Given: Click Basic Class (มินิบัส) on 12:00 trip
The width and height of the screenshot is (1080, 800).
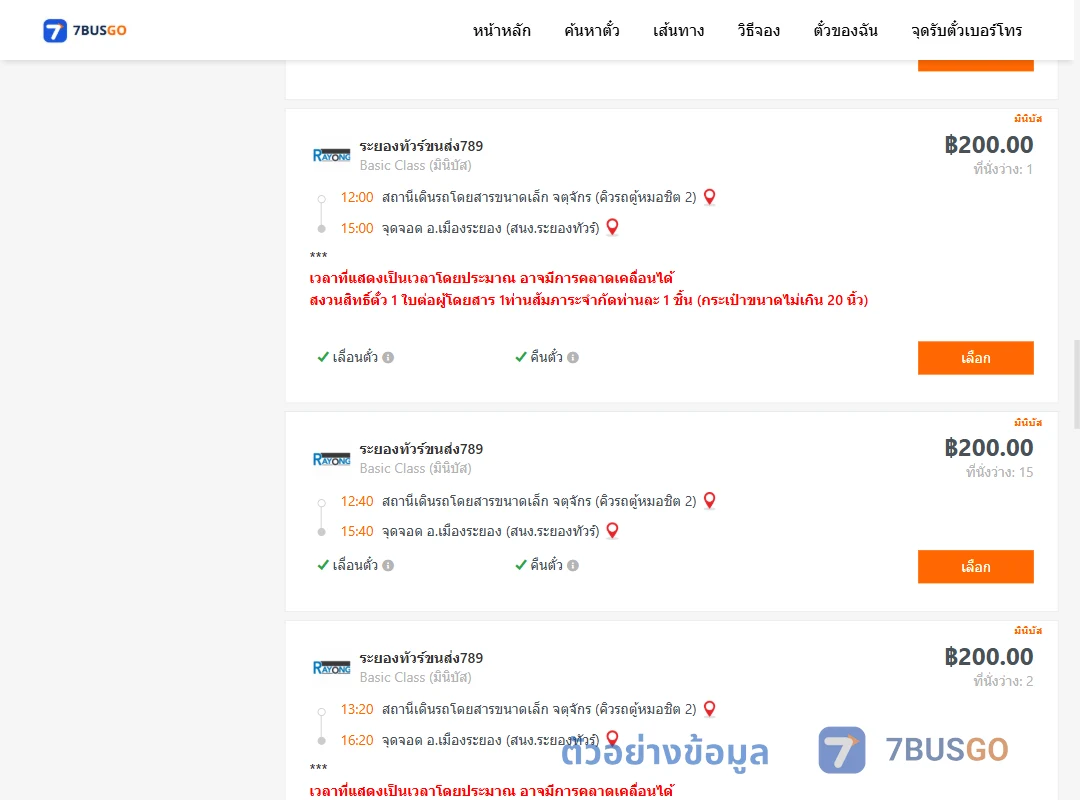Looking at the screenshot, I should point(415,165).
